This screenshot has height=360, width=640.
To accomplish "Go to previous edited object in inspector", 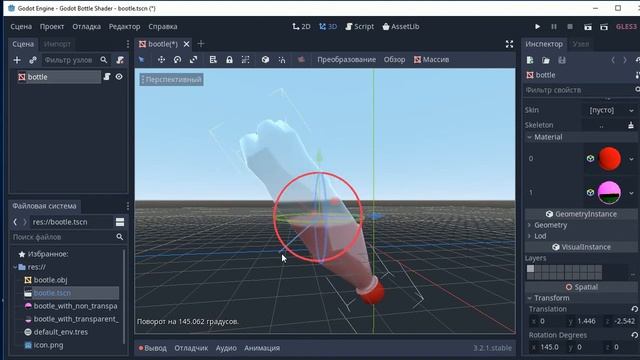I will pyautogui.click(x=613, y=60).
